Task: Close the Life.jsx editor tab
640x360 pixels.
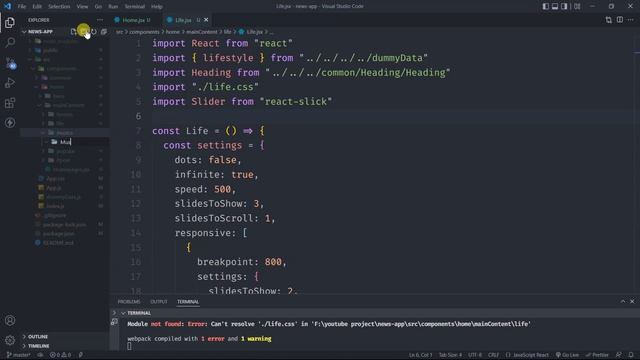Action: click(x=206, y=20)
